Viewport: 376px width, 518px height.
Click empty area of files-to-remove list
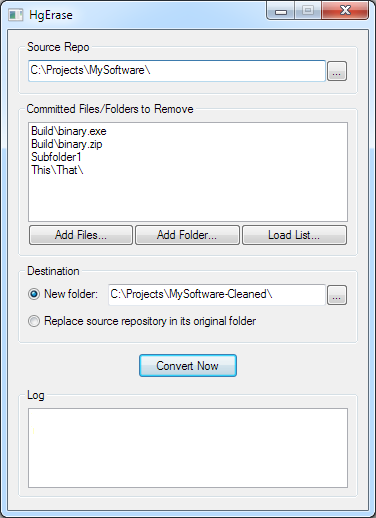coord(188,198)
